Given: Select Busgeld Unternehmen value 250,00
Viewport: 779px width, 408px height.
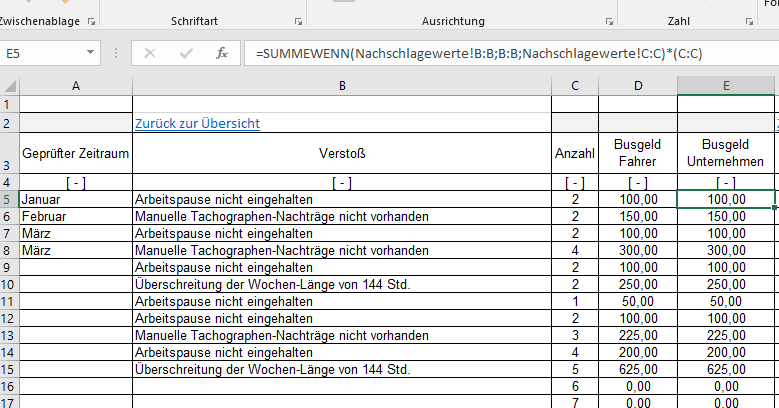Looking at the screenshot, I should [726, 284].
